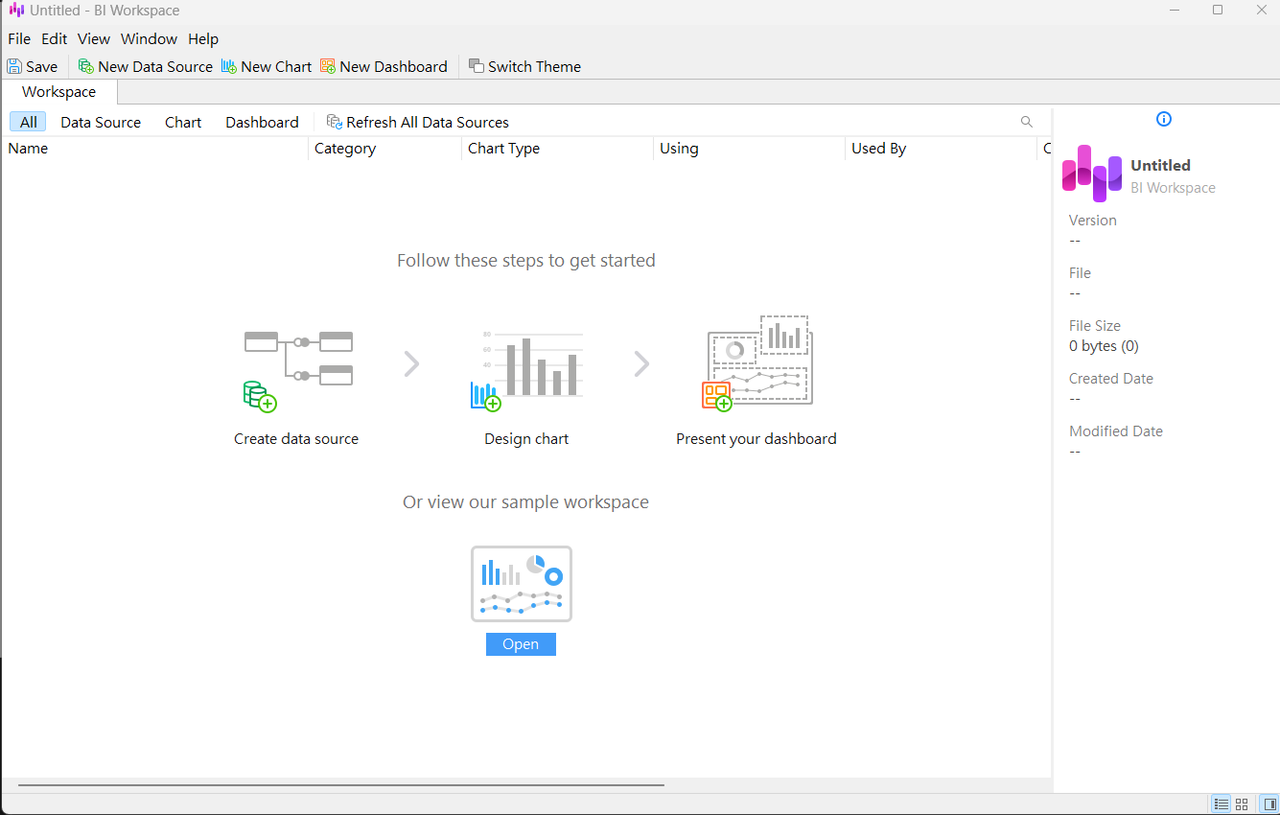The image size is (1280, 815).
Task: Click the File Size value 0 bytes (0)
Action: click(1104, 346)
